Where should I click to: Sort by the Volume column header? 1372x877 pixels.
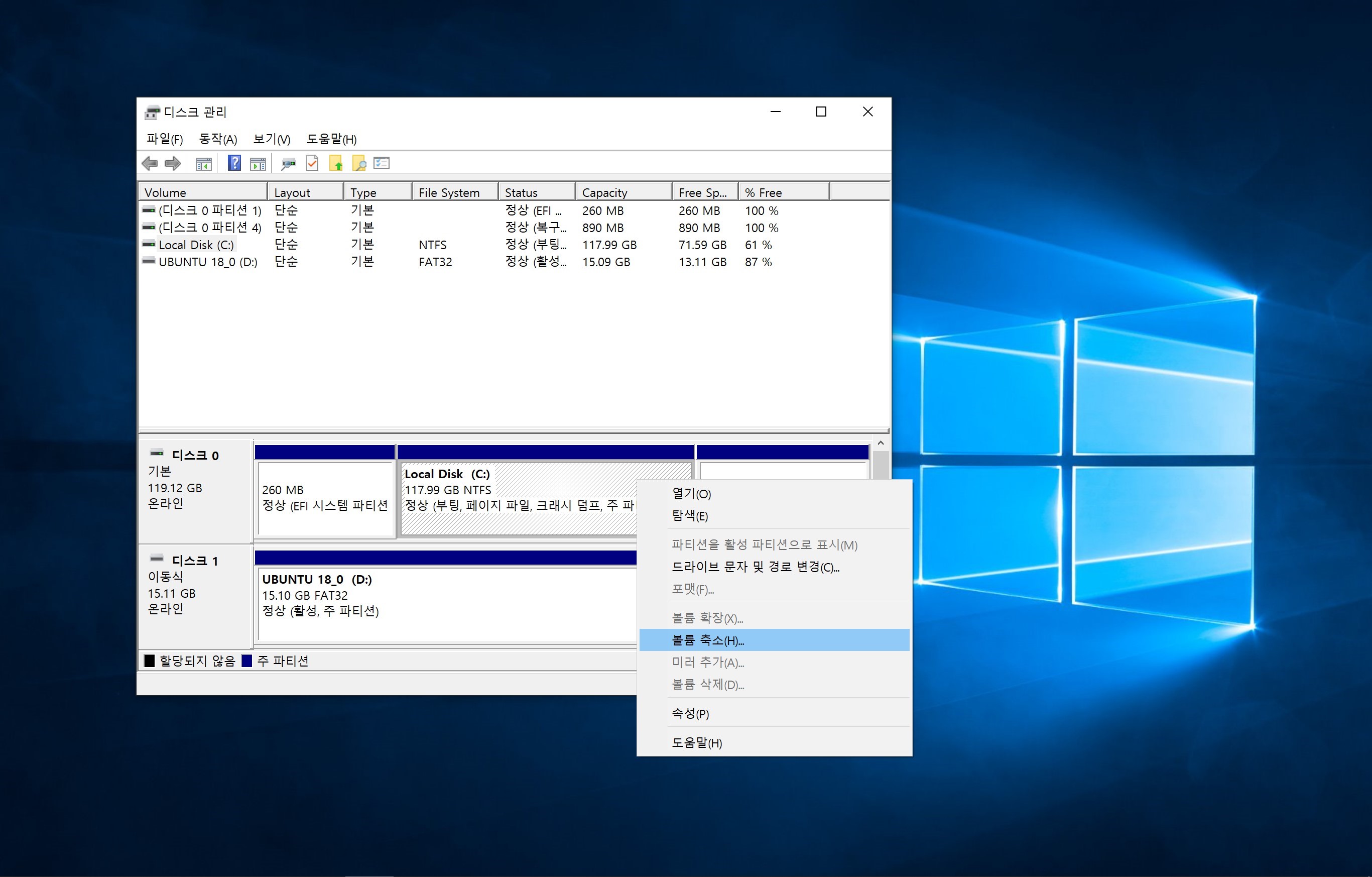pos(203,192)
